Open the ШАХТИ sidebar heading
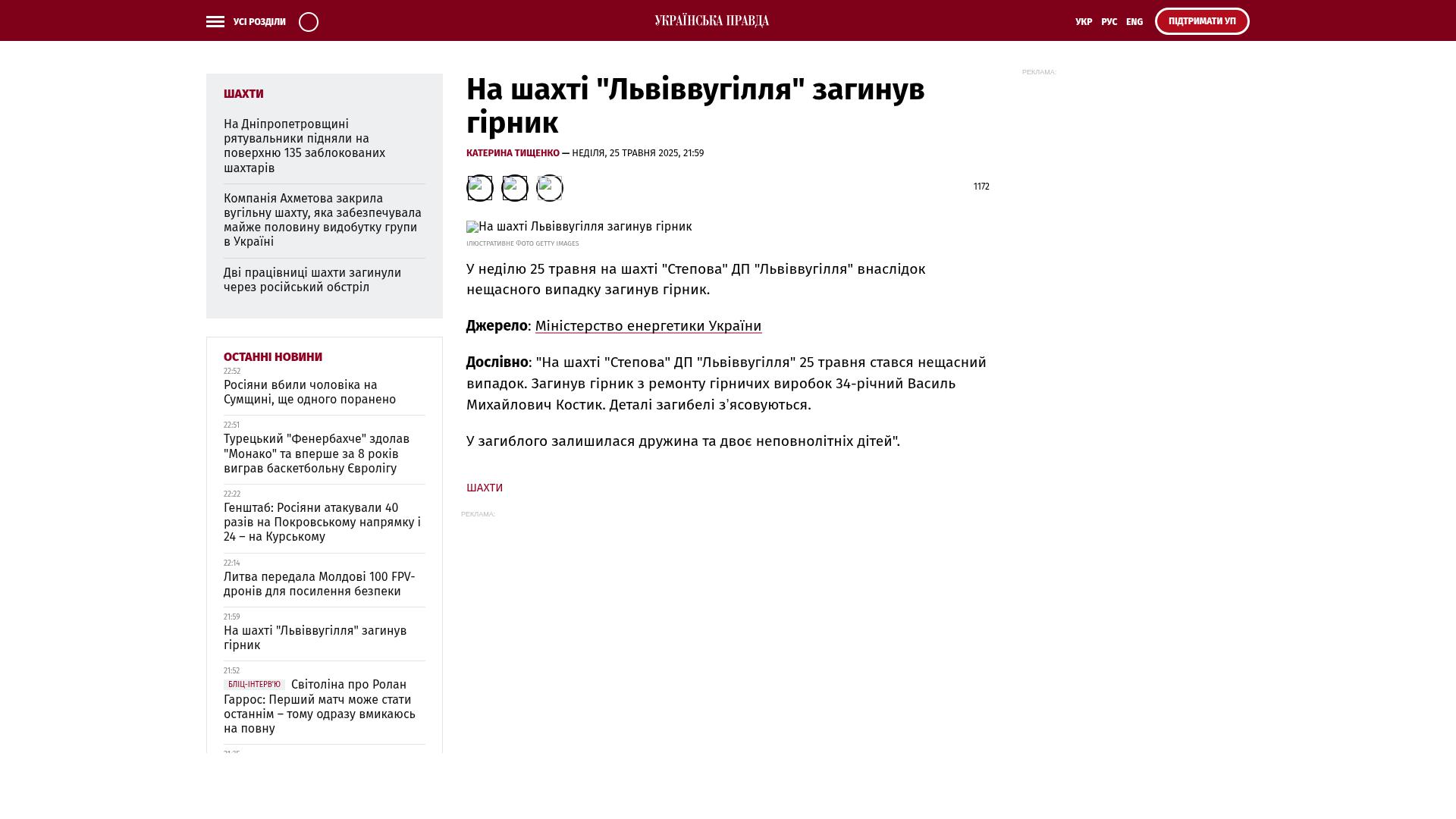The image size is (1456, 819). tap(243, 94)
